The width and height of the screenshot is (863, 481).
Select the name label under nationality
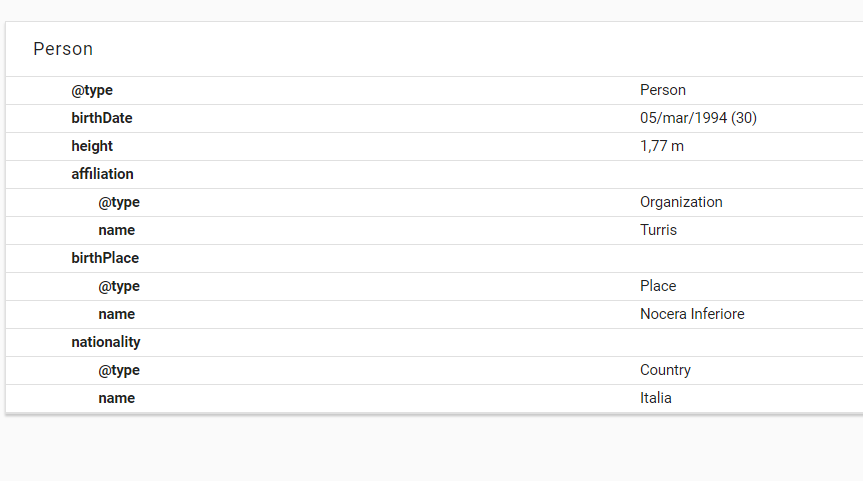coord(116,398)
